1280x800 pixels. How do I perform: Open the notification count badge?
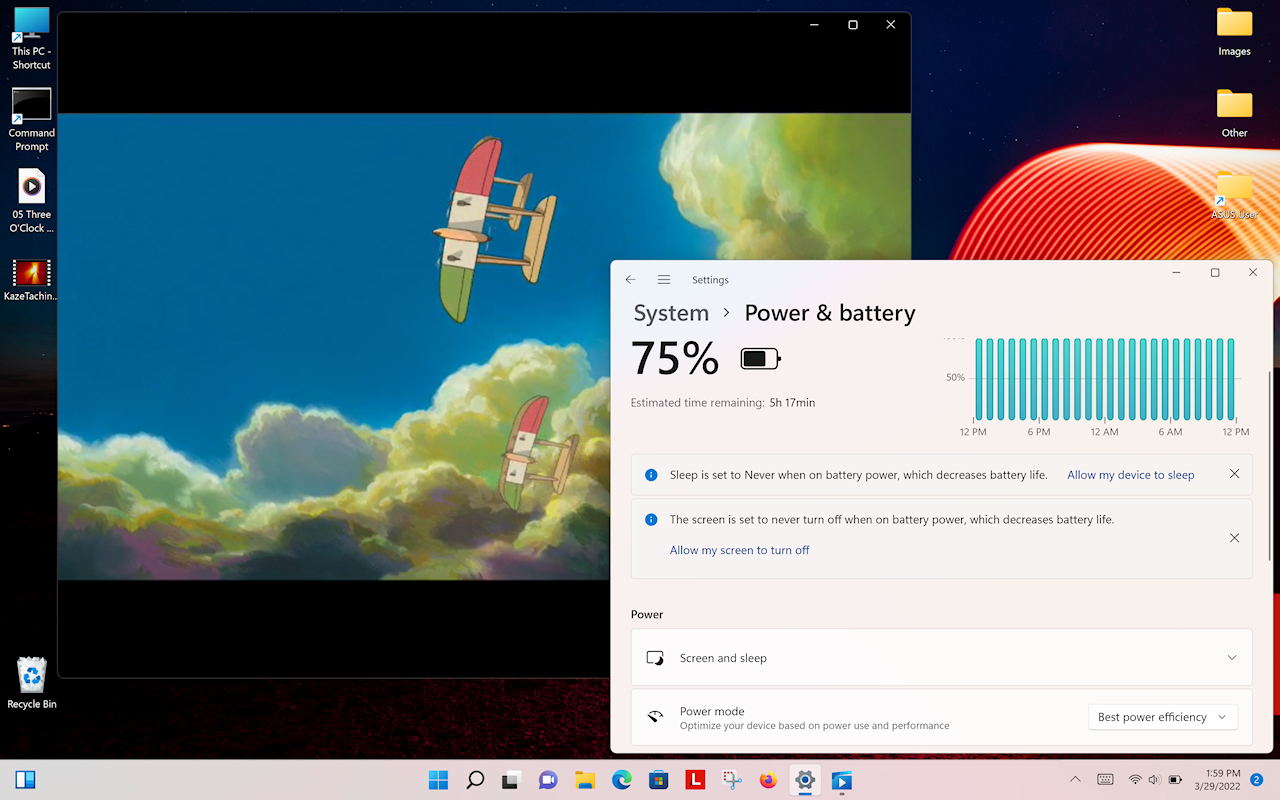tap(1256, 779)
